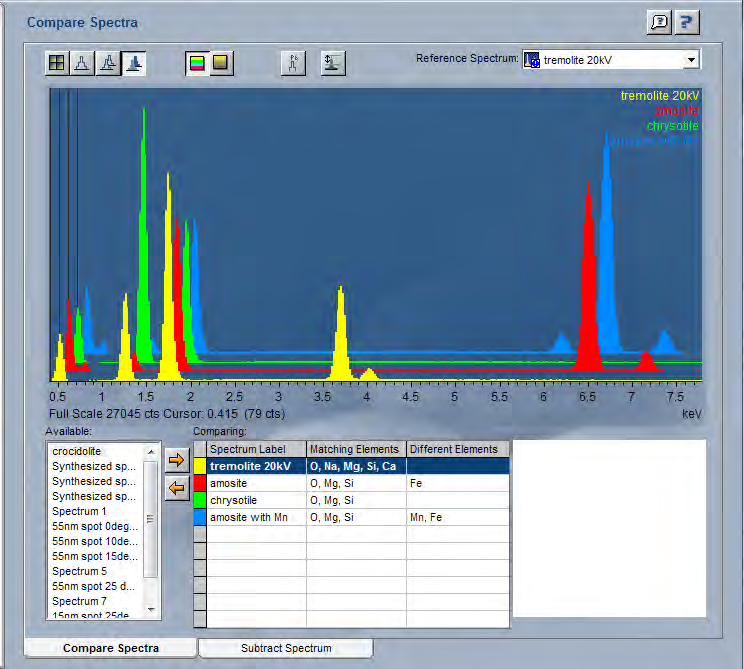The image size is (744, 669).
Task: Open the blue question mark help icon
Action: pyautogui.click(x=686, y=22)
